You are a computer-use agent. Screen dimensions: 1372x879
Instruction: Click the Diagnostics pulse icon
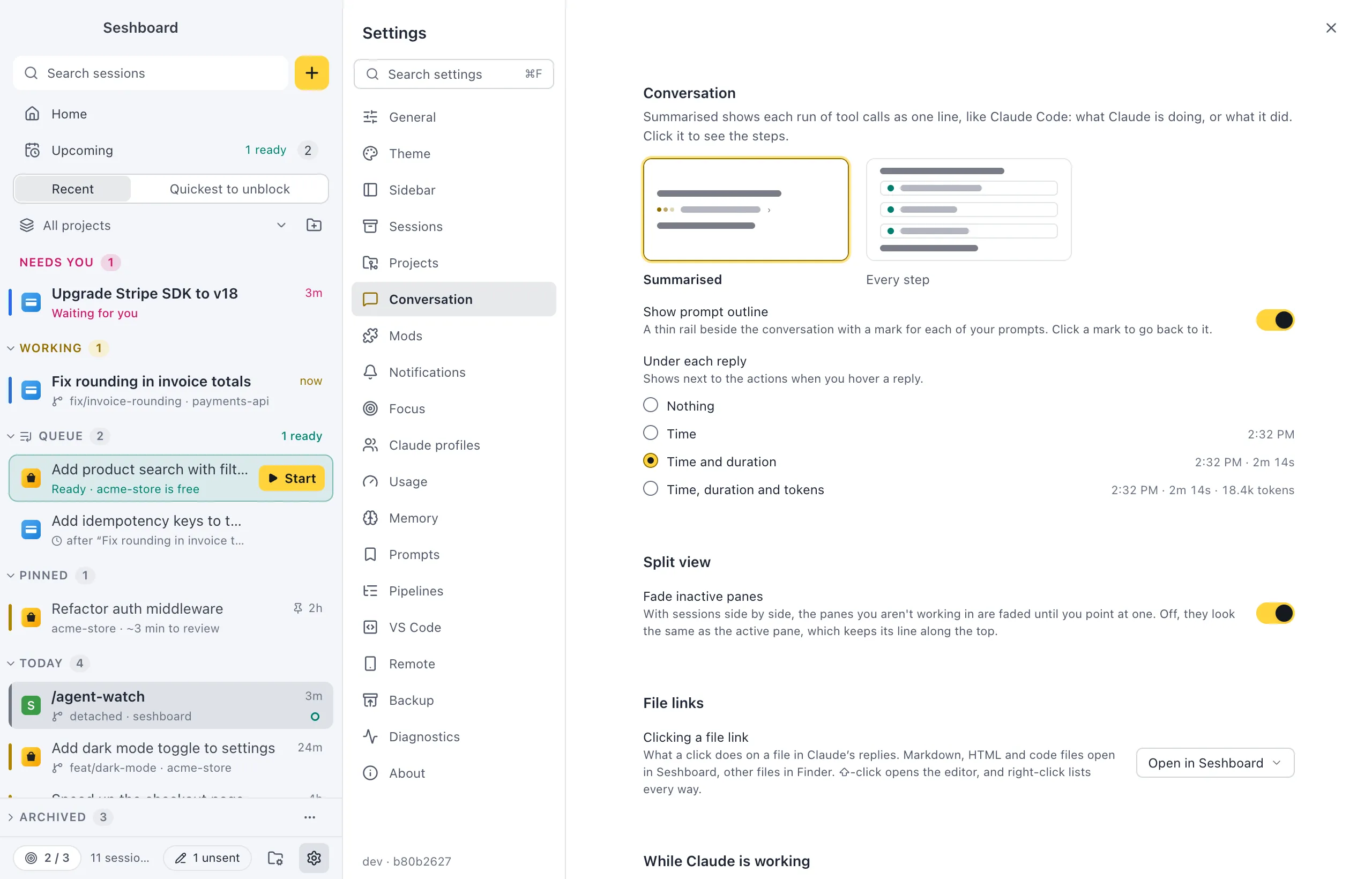370,736
